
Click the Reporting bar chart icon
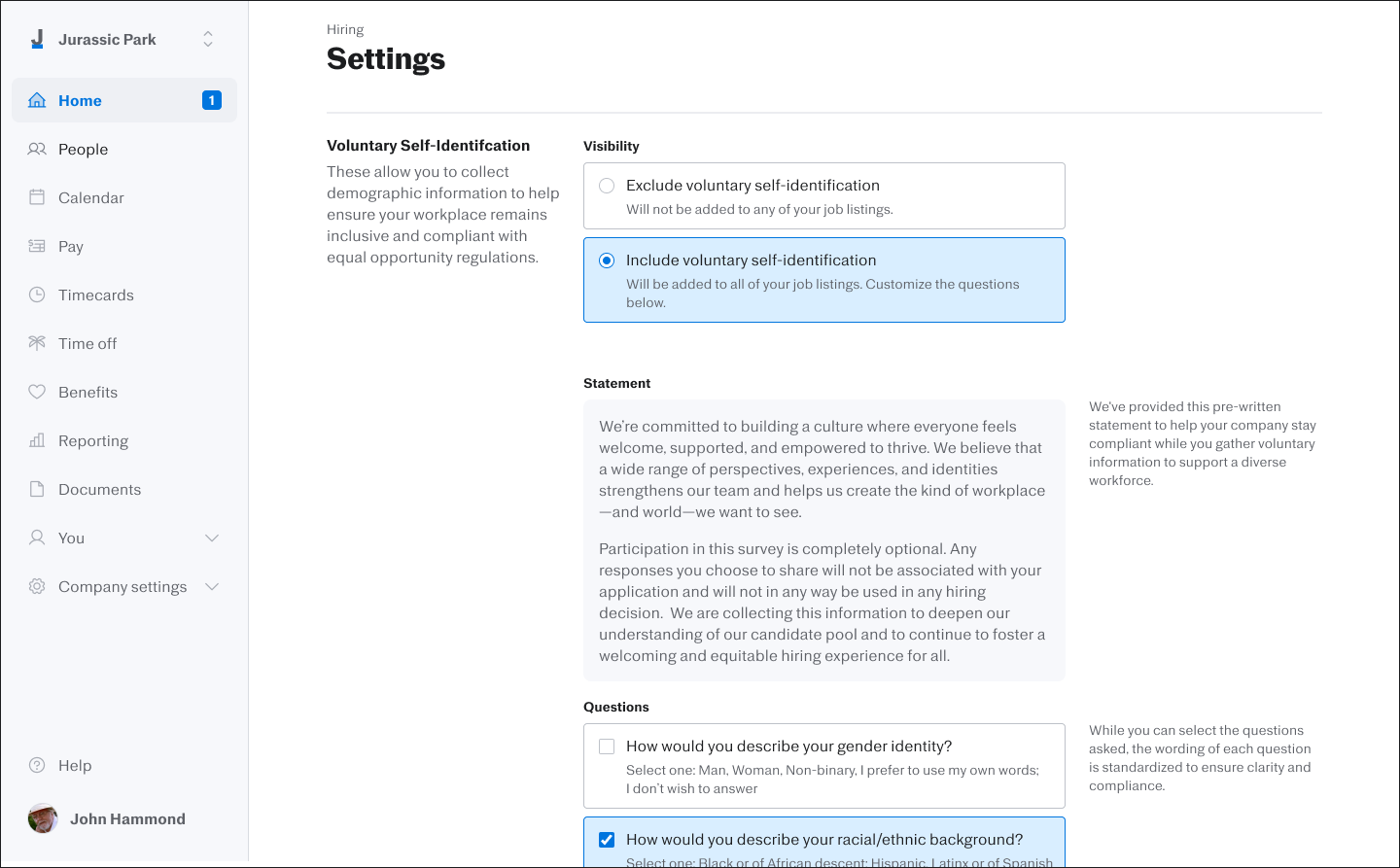pyautogui.click(x=37, y=440)
